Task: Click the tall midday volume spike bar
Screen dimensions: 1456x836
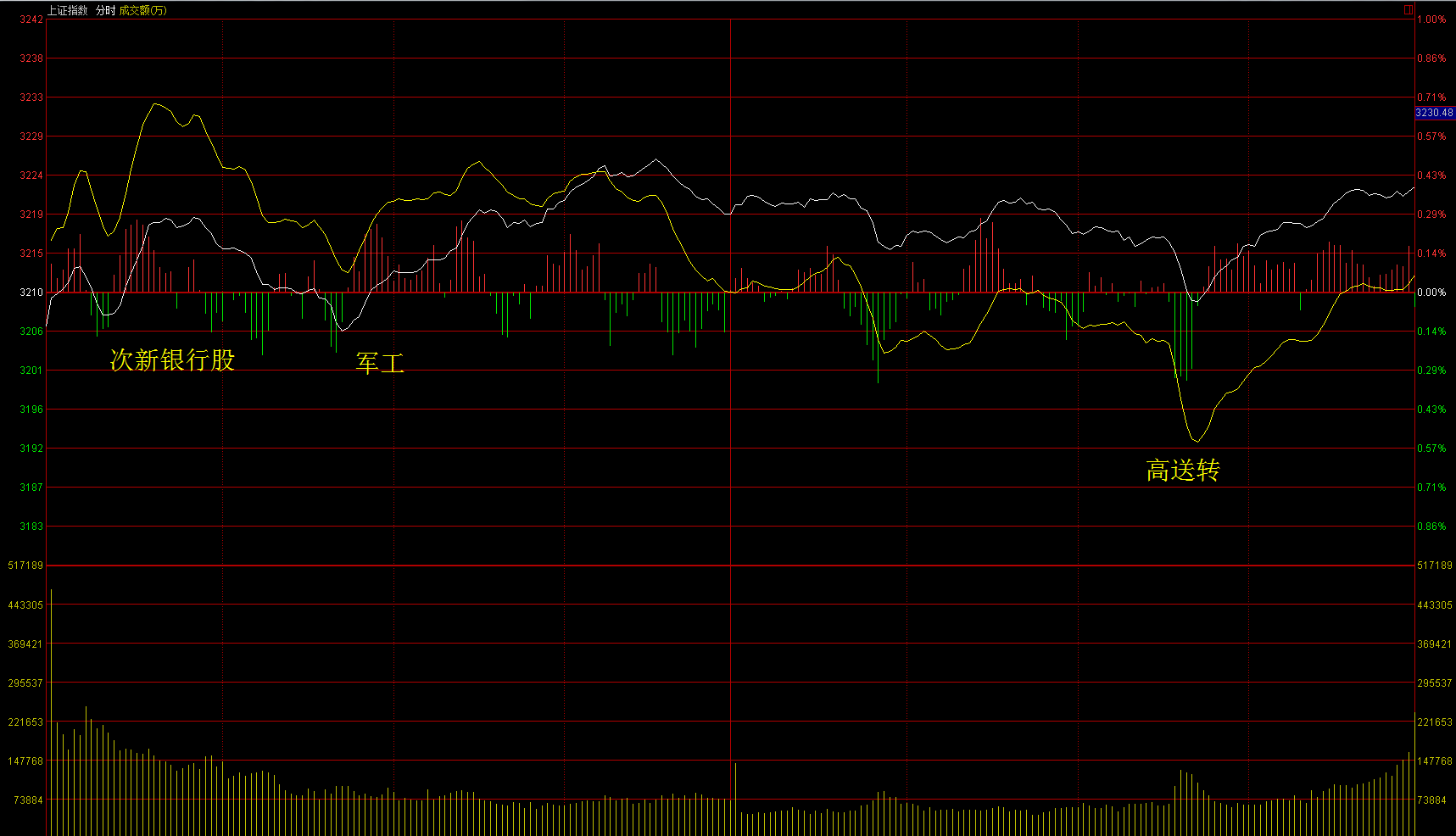Action: coord(735,797)
